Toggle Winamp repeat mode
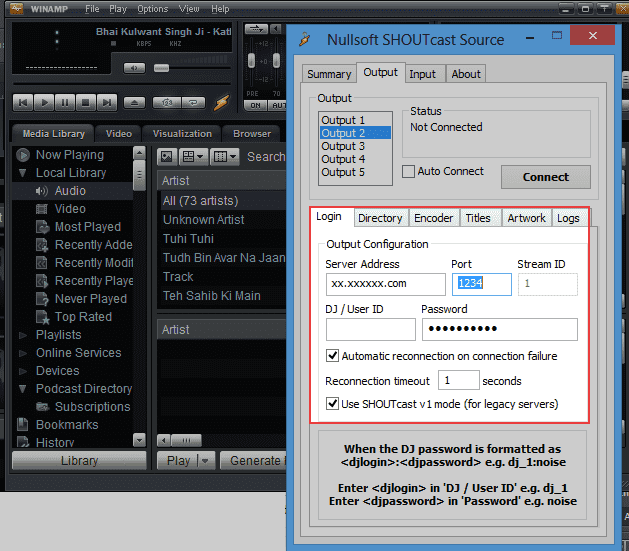 click(x=193, y=103)
